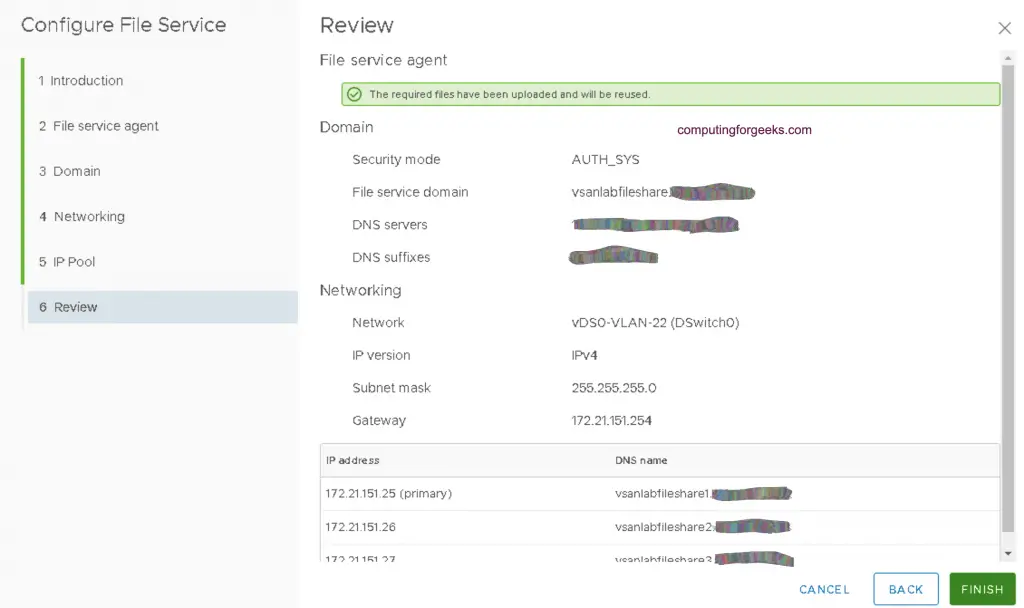This screenshot has height=608, width=1024.
Task: Go to step 1 Introduction
Action: click(80, 80)
